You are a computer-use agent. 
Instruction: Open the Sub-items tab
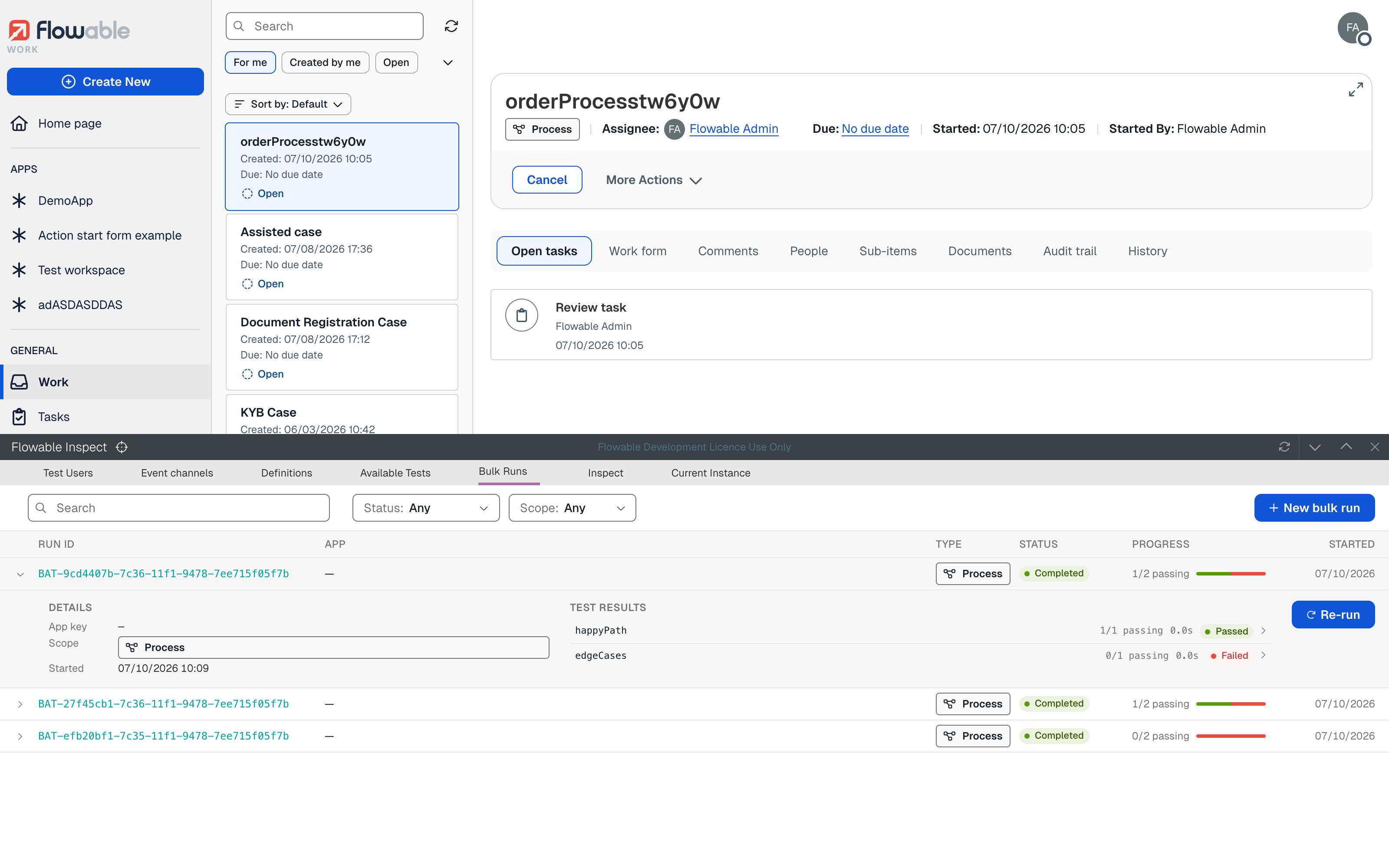click(888, 251)
